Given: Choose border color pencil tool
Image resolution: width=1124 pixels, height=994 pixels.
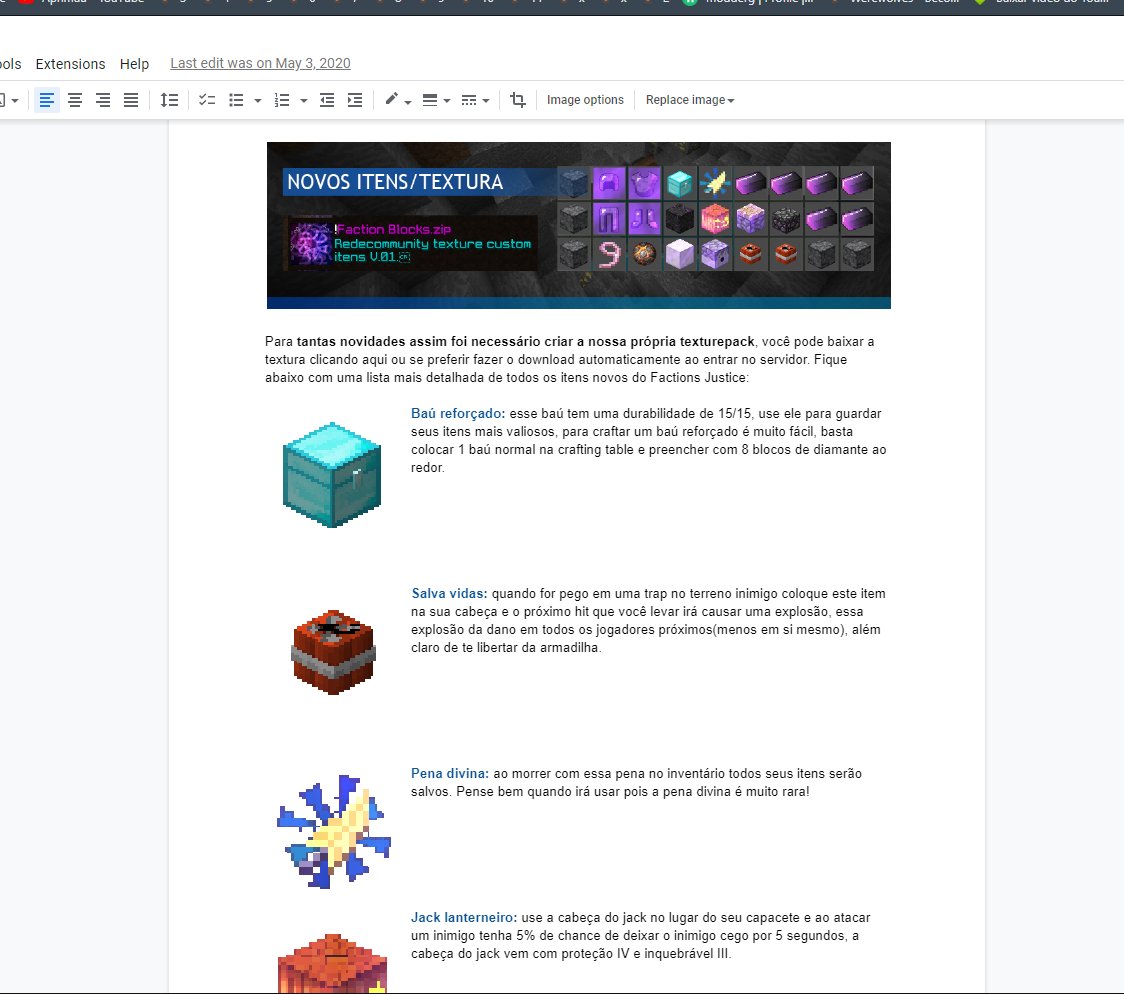Looking at the screenshot, I should point(391,100).
